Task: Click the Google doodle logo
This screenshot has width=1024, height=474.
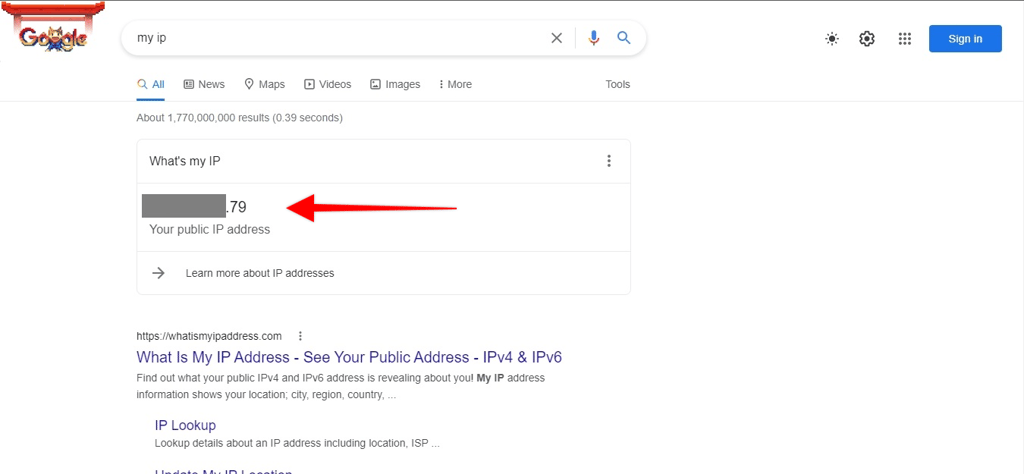Action: coord(53,34)
